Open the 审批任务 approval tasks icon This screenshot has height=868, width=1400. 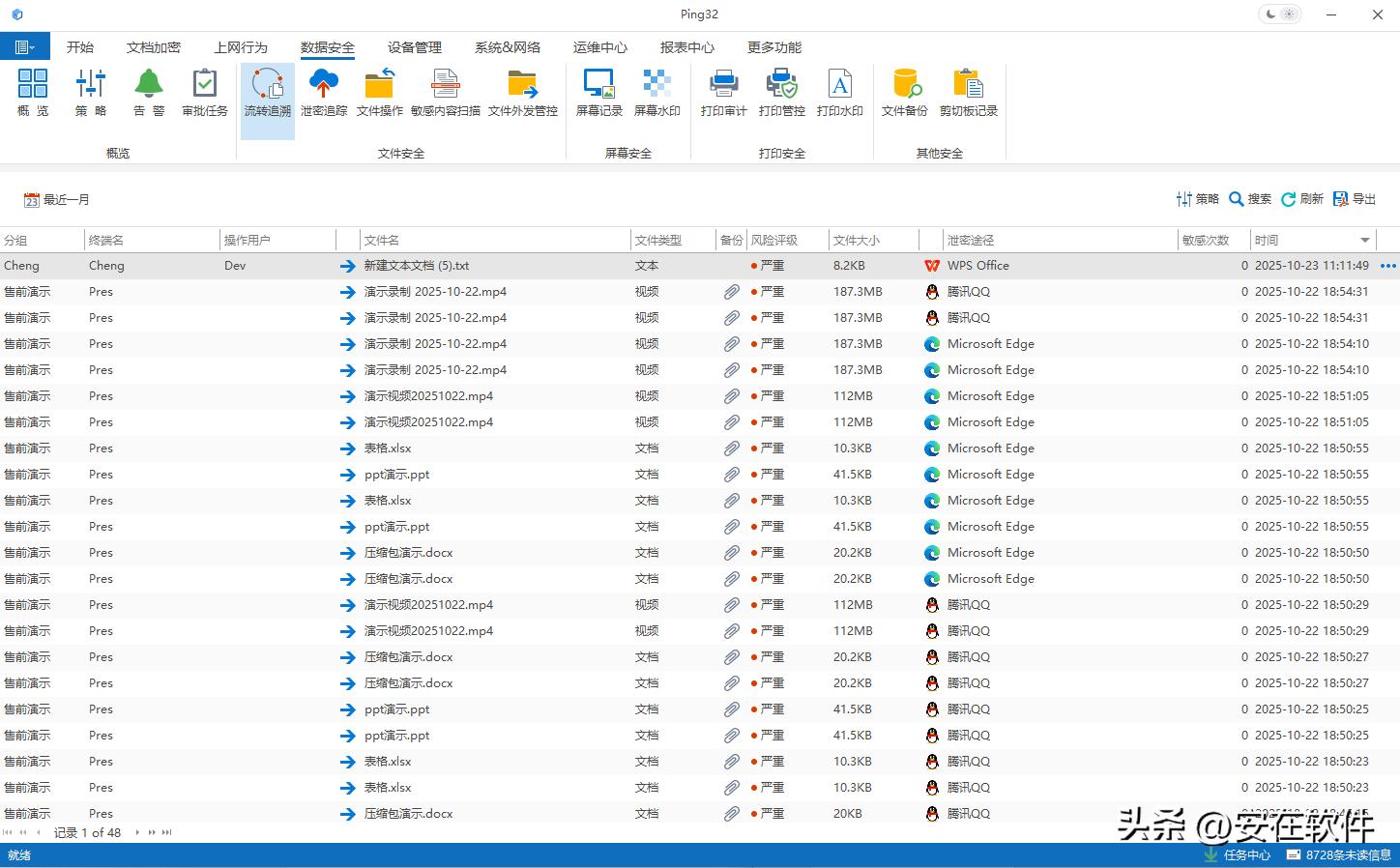[205, 93]
